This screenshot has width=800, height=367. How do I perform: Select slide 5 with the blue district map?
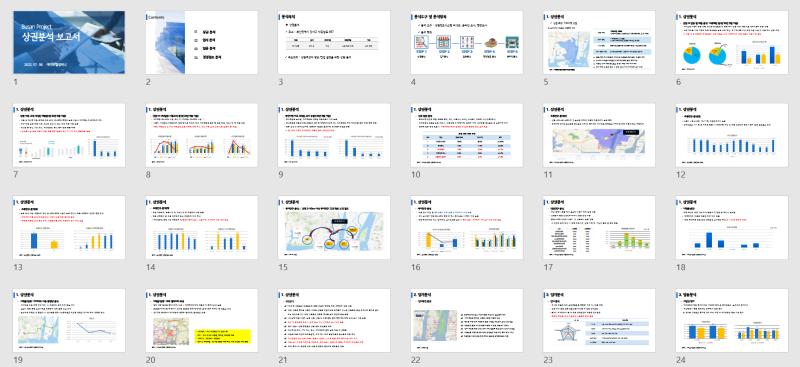(599, 42)
